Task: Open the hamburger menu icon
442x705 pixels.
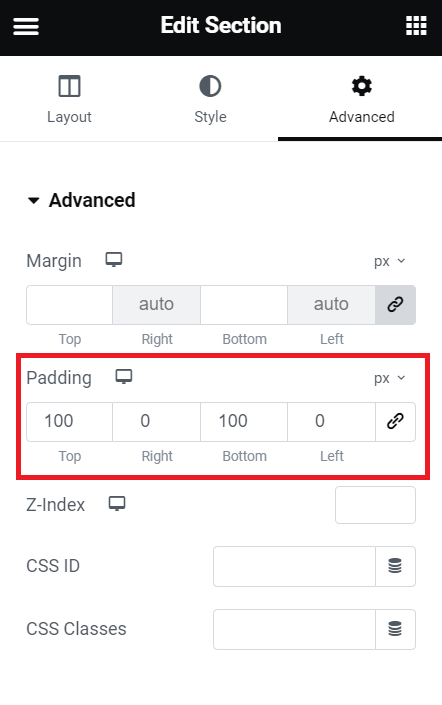Action: (26, 26)
